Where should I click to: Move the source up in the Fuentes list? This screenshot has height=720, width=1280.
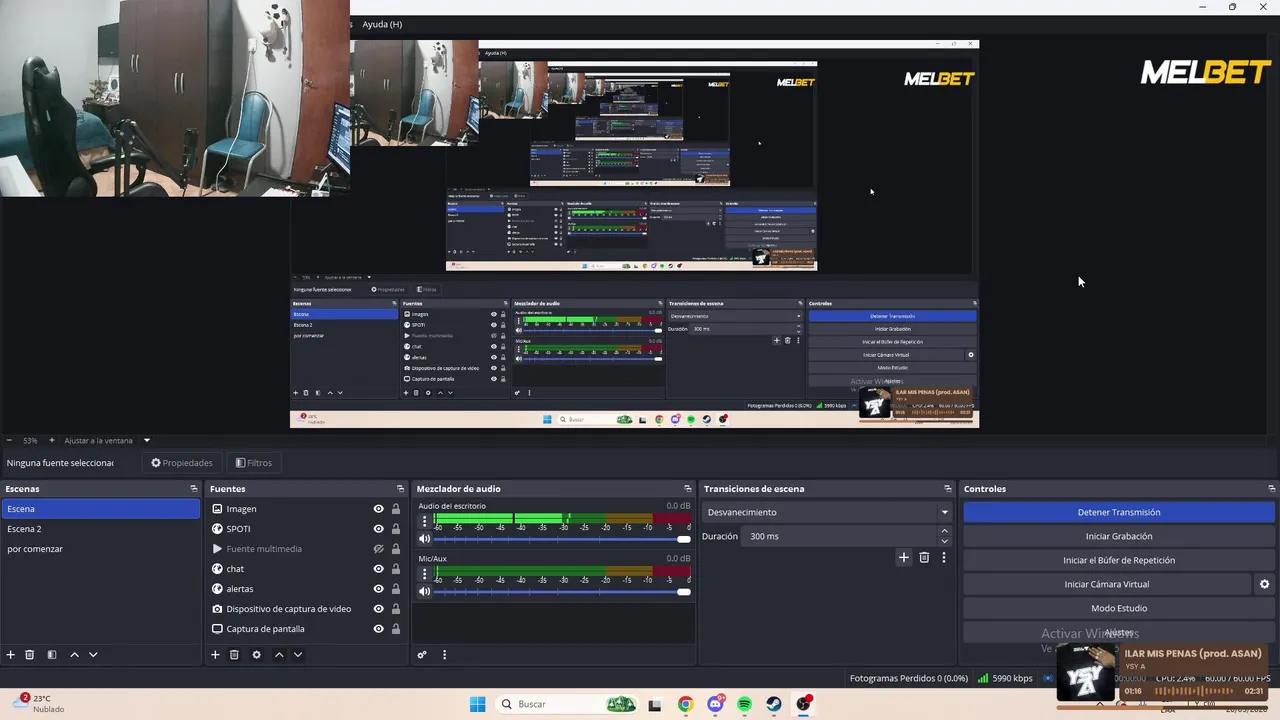279,655
